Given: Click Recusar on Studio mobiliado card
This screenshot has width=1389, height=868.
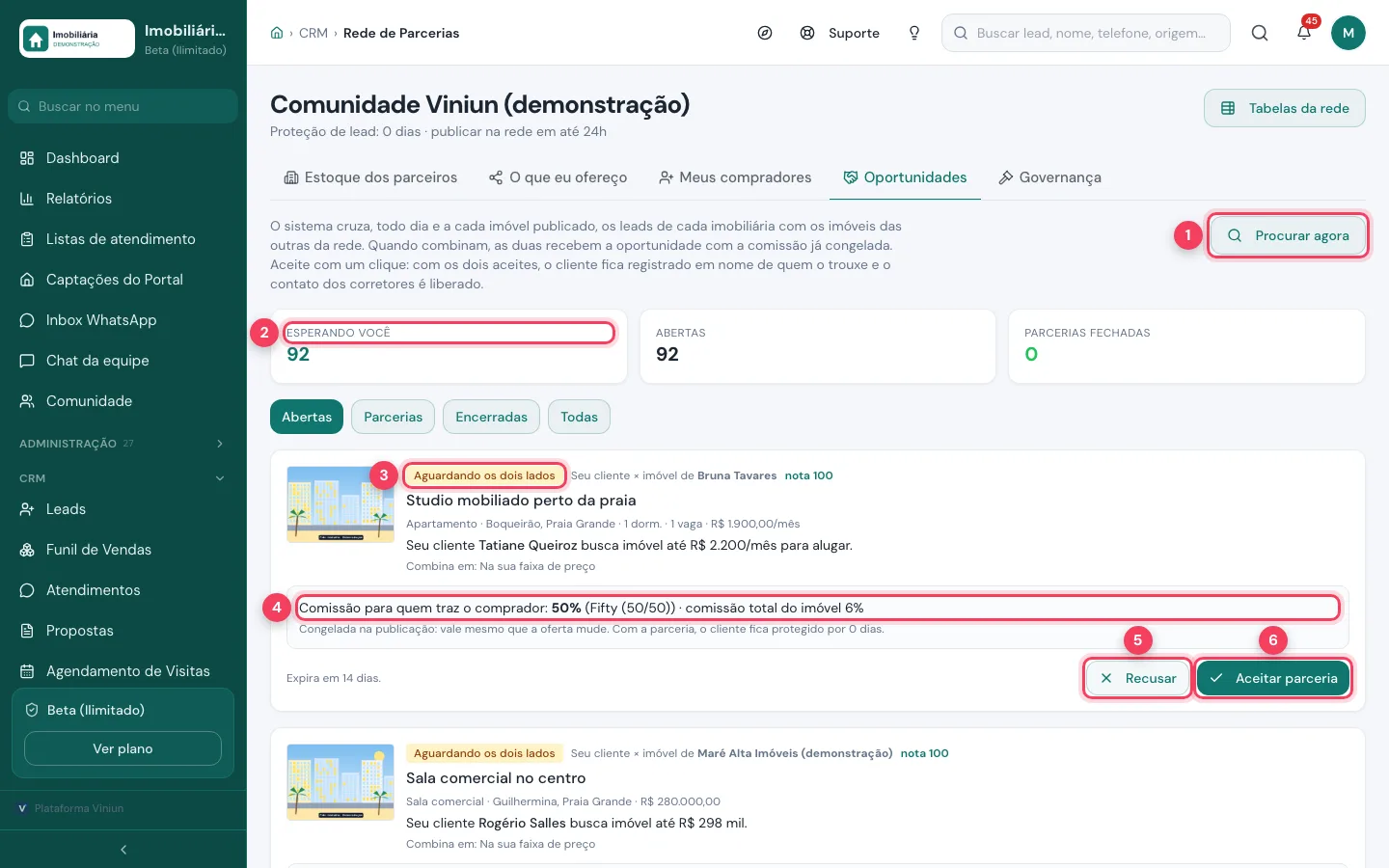Looking at the screenshot, I should (x=1138, y=678).
